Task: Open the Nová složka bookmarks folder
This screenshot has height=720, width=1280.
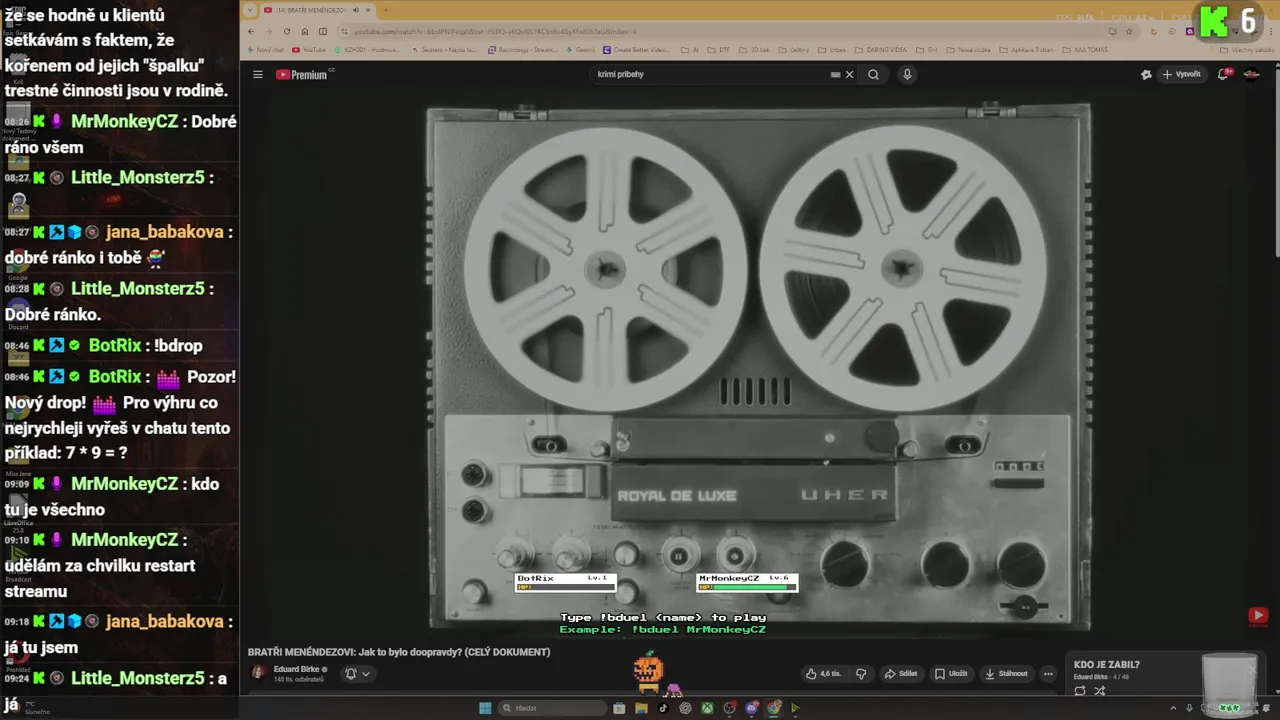Action: pyautogui.click(x=967, y=49)
